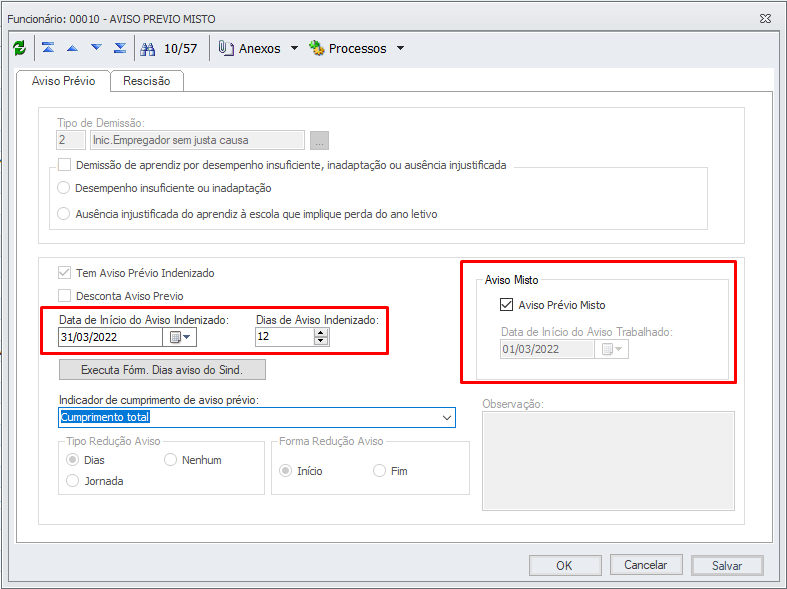This screenshot has height=589, width=787.
Task: Click the green refresh icon
Action: pos(19,48)
